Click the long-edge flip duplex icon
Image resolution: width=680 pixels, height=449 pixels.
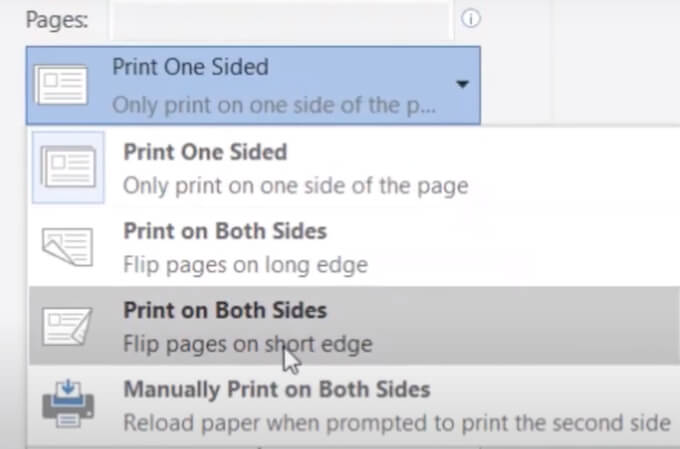pos(67,246)
